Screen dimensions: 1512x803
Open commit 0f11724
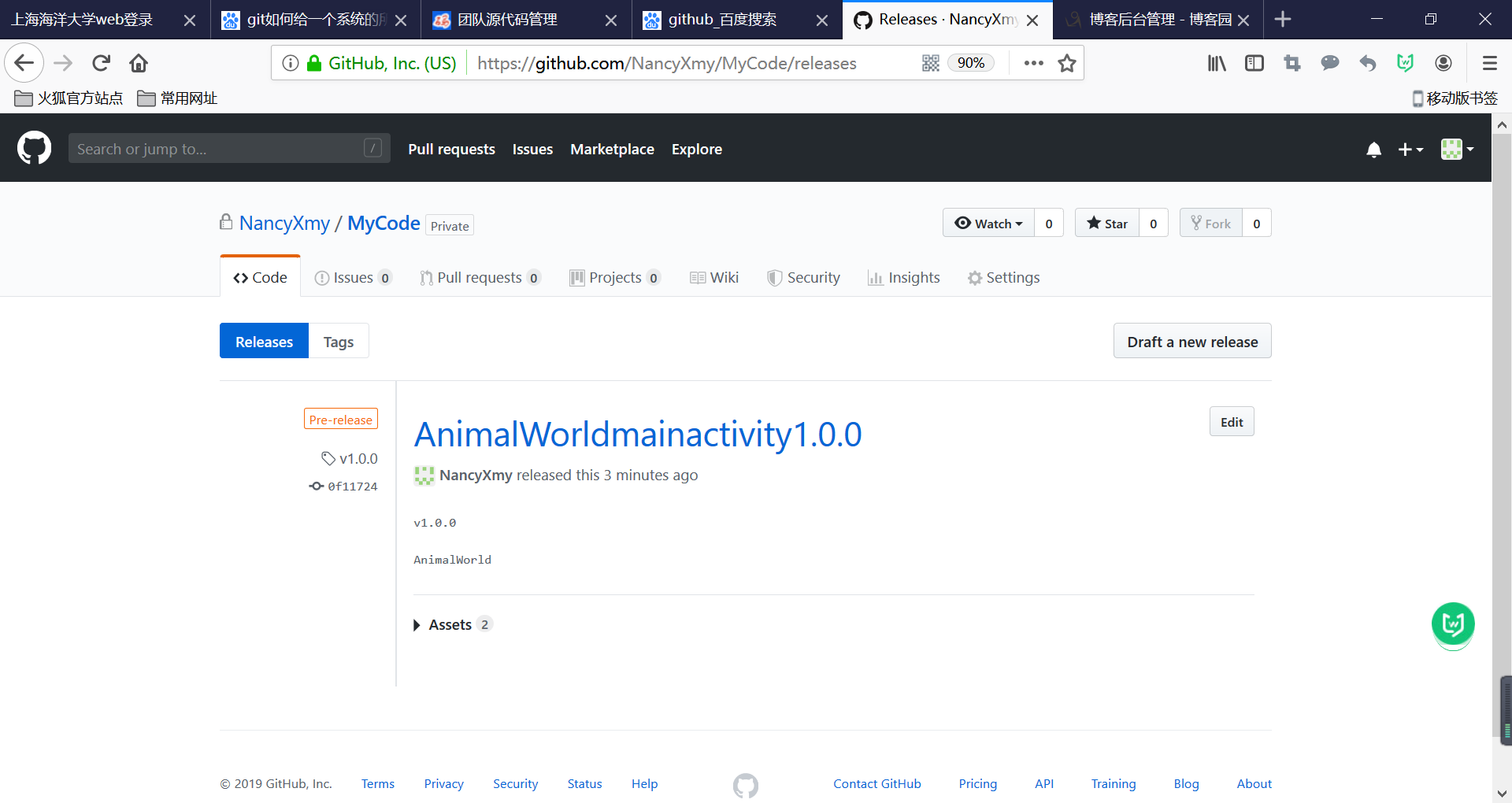coord(343,487)
